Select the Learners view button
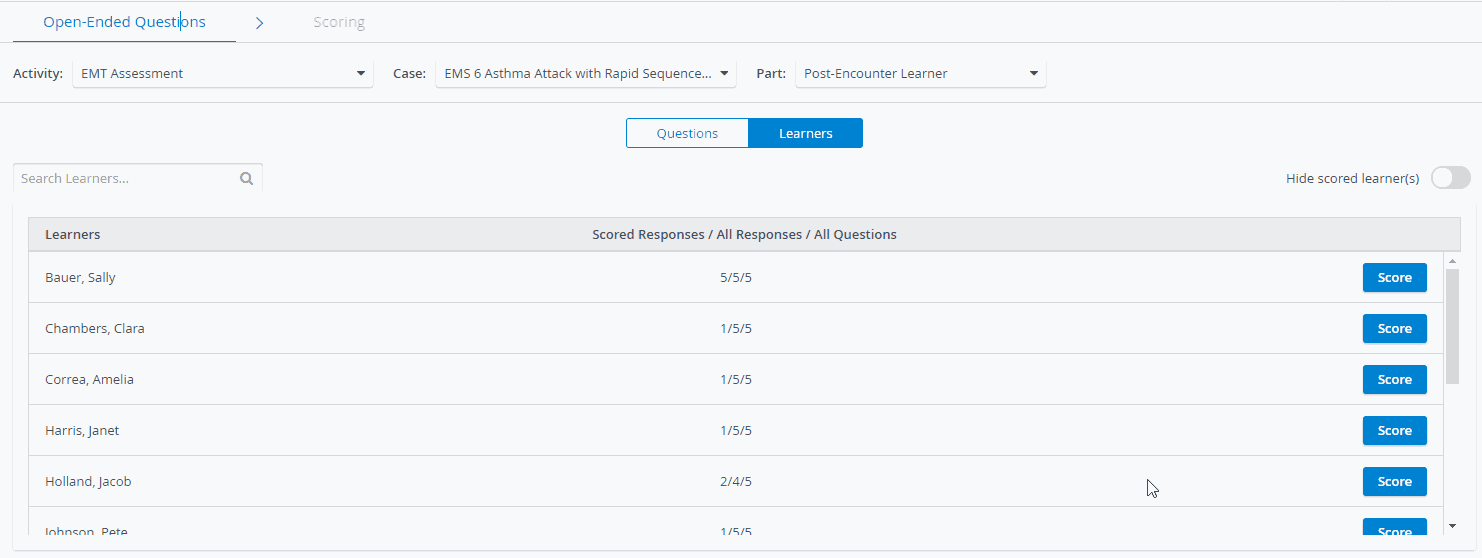The width and height of the screenshot is (1482, 558). point(805,133)
